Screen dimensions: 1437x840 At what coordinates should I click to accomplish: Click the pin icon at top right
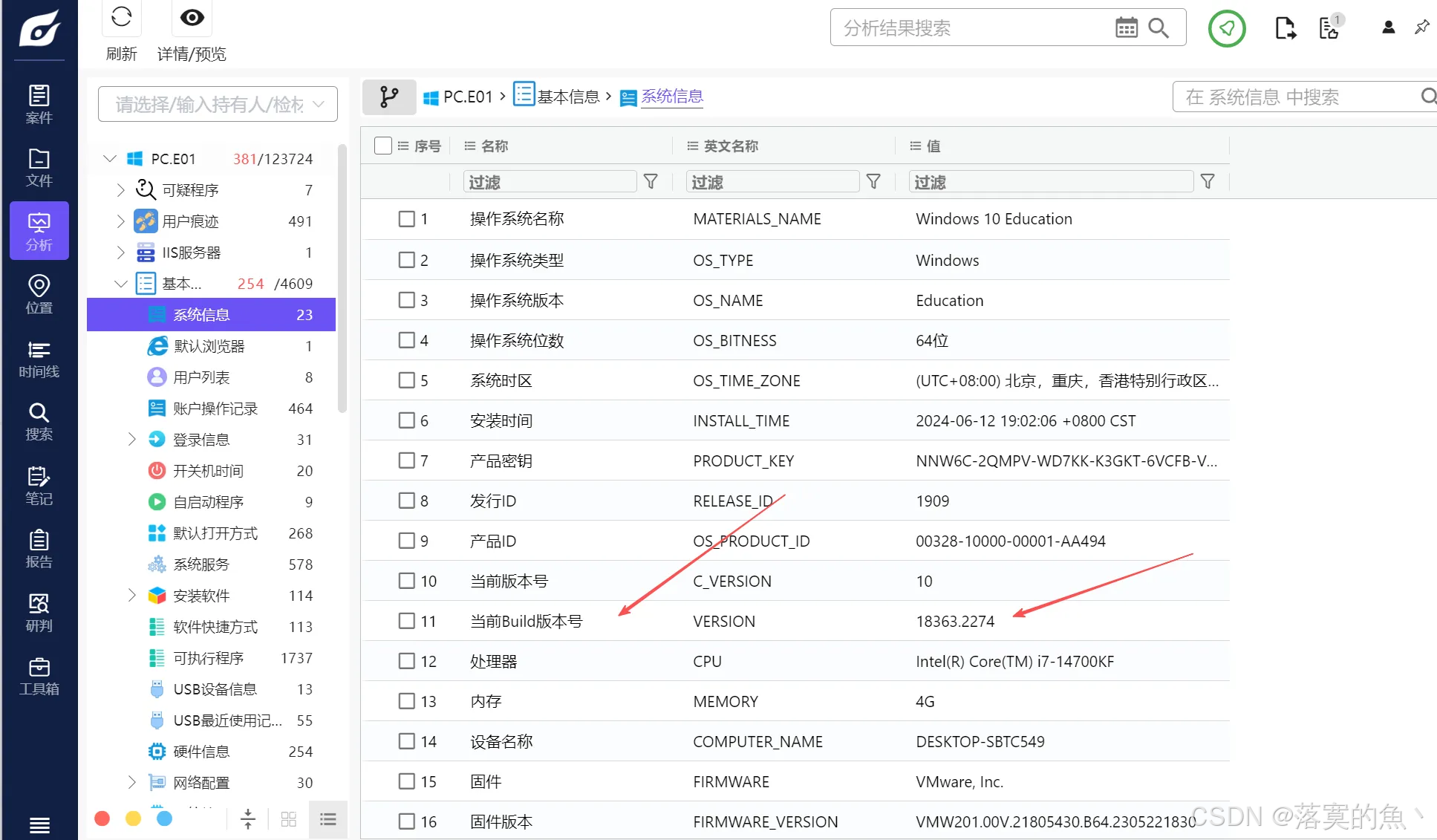click(x=1421, y=27)
